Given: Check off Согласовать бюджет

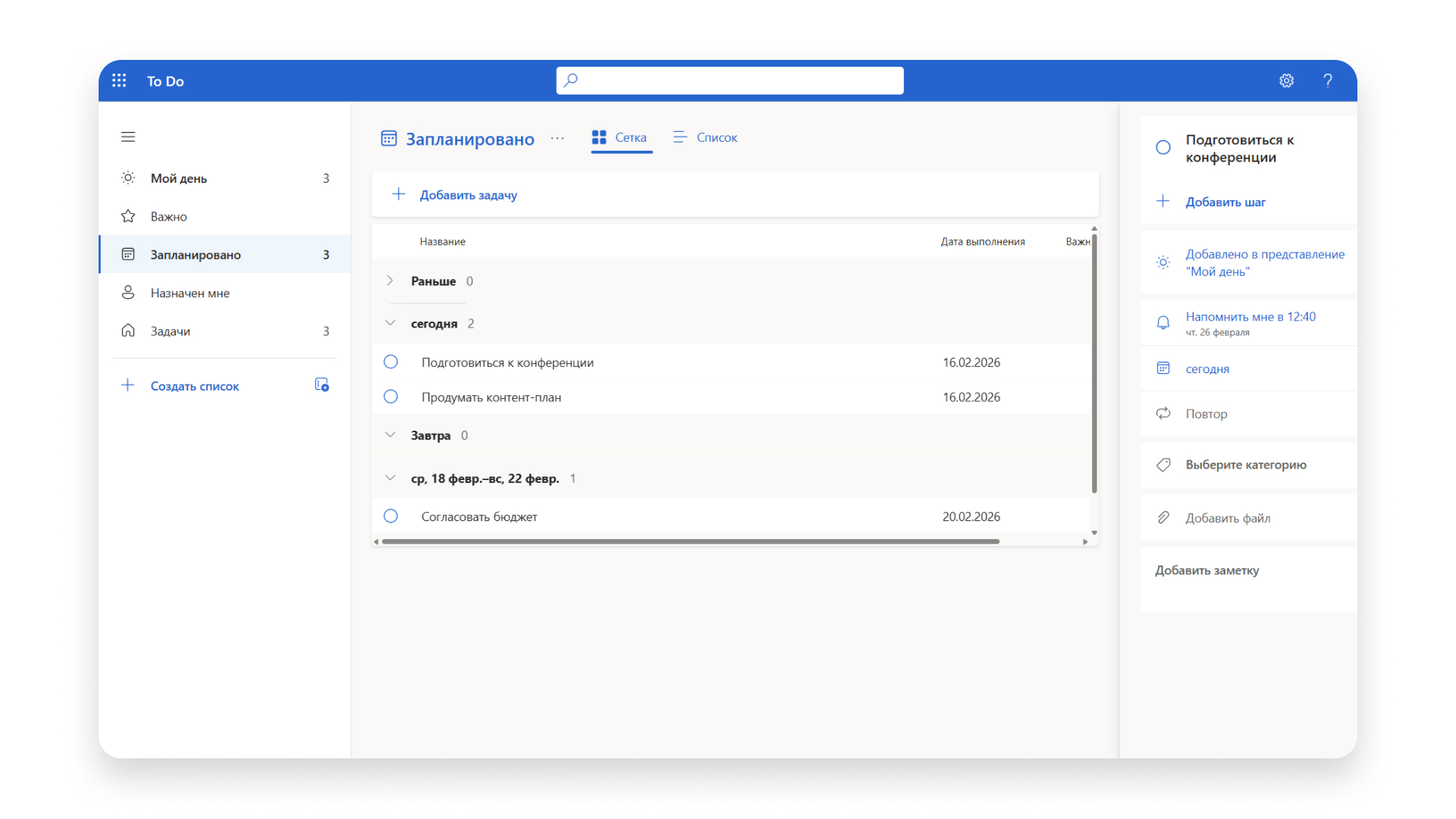Looking at the screenshot, I should (x=391, y=516).
